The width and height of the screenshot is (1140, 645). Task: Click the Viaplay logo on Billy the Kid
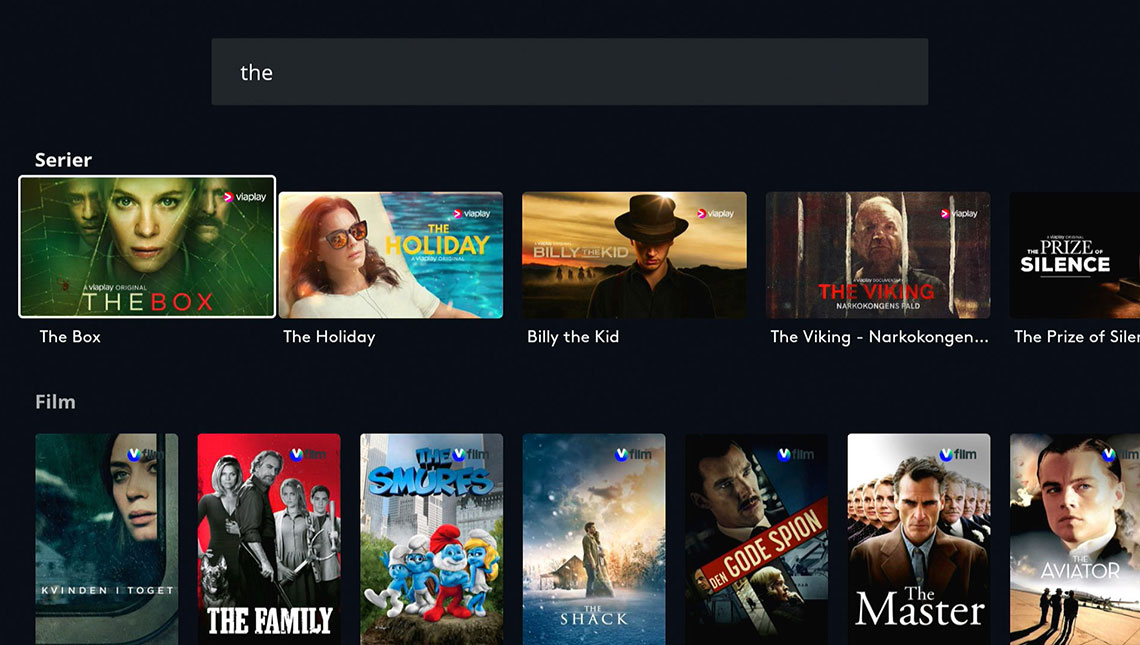(716, 214)
